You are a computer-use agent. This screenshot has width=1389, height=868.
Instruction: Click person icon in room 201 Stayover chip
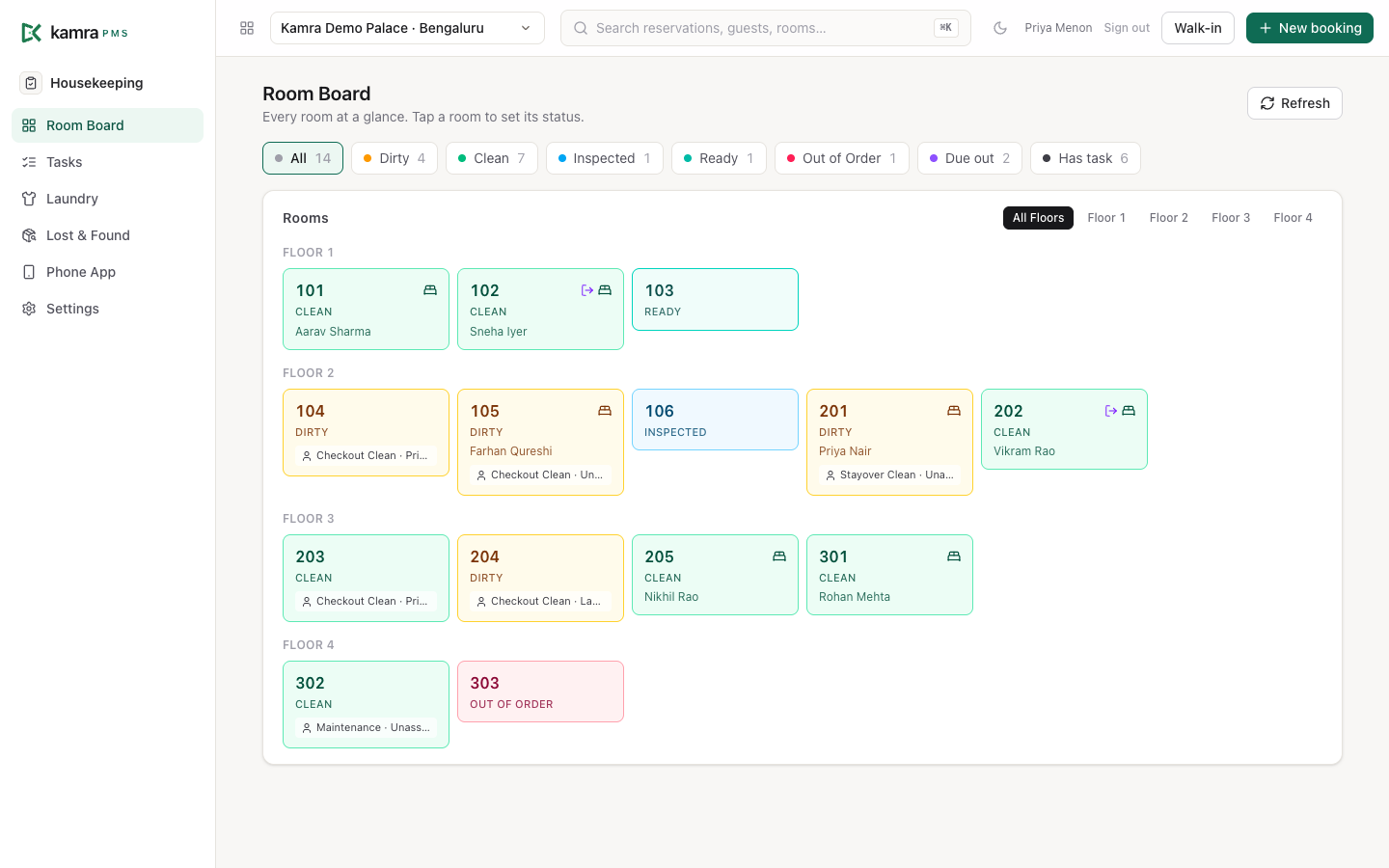pyautogui.click(x=831, y=475)
